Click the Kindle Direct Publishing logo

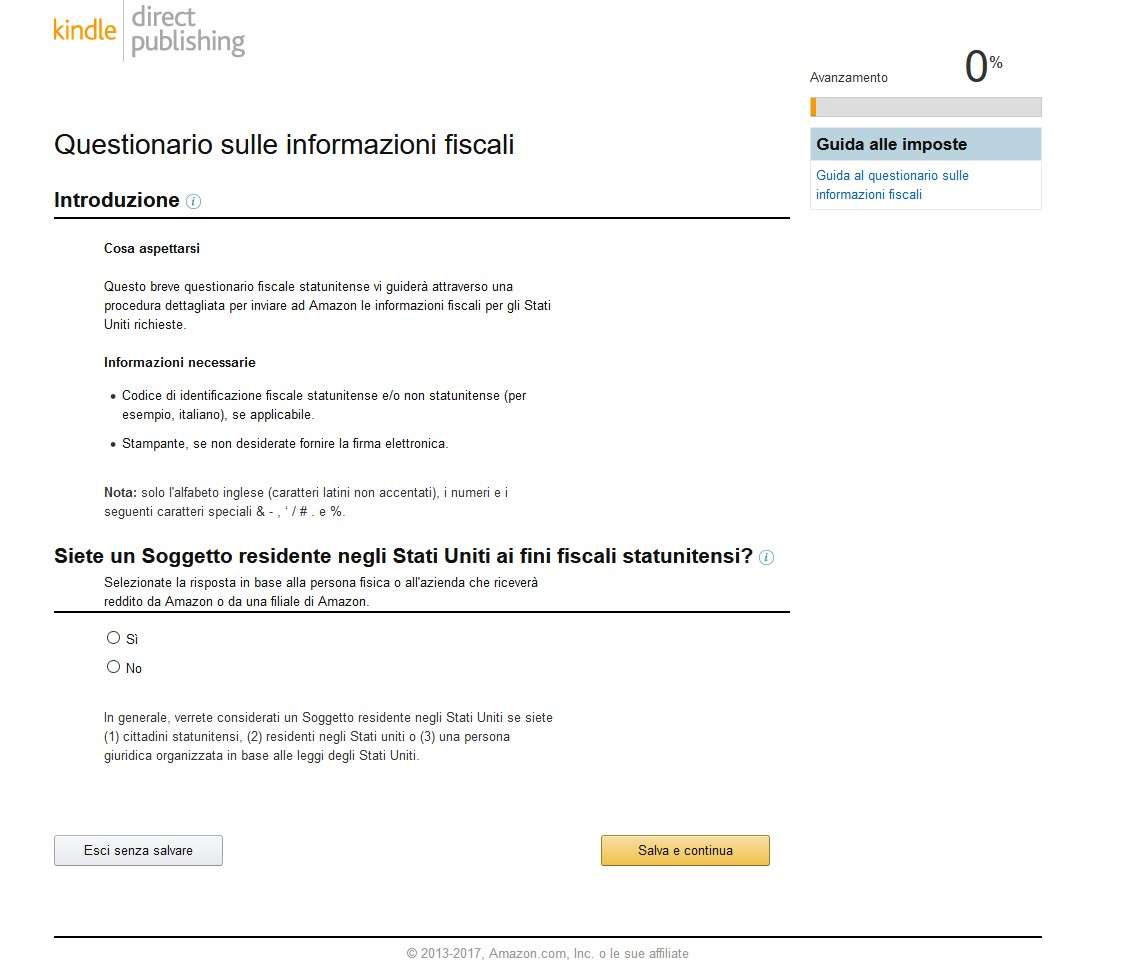(x=149, y=31)
